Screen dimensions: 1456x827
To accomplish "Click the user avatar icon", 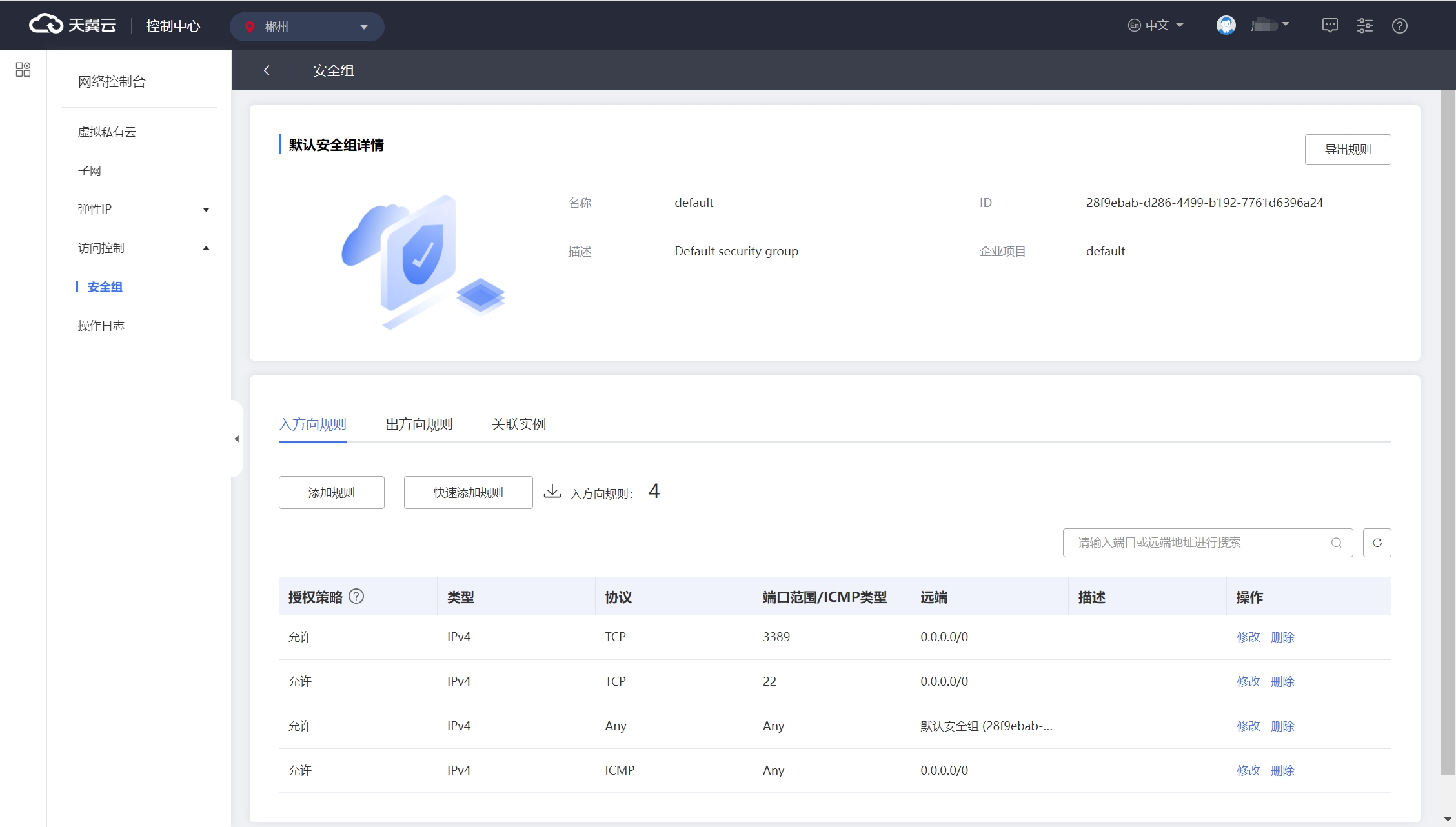I will click(1226, 25).
